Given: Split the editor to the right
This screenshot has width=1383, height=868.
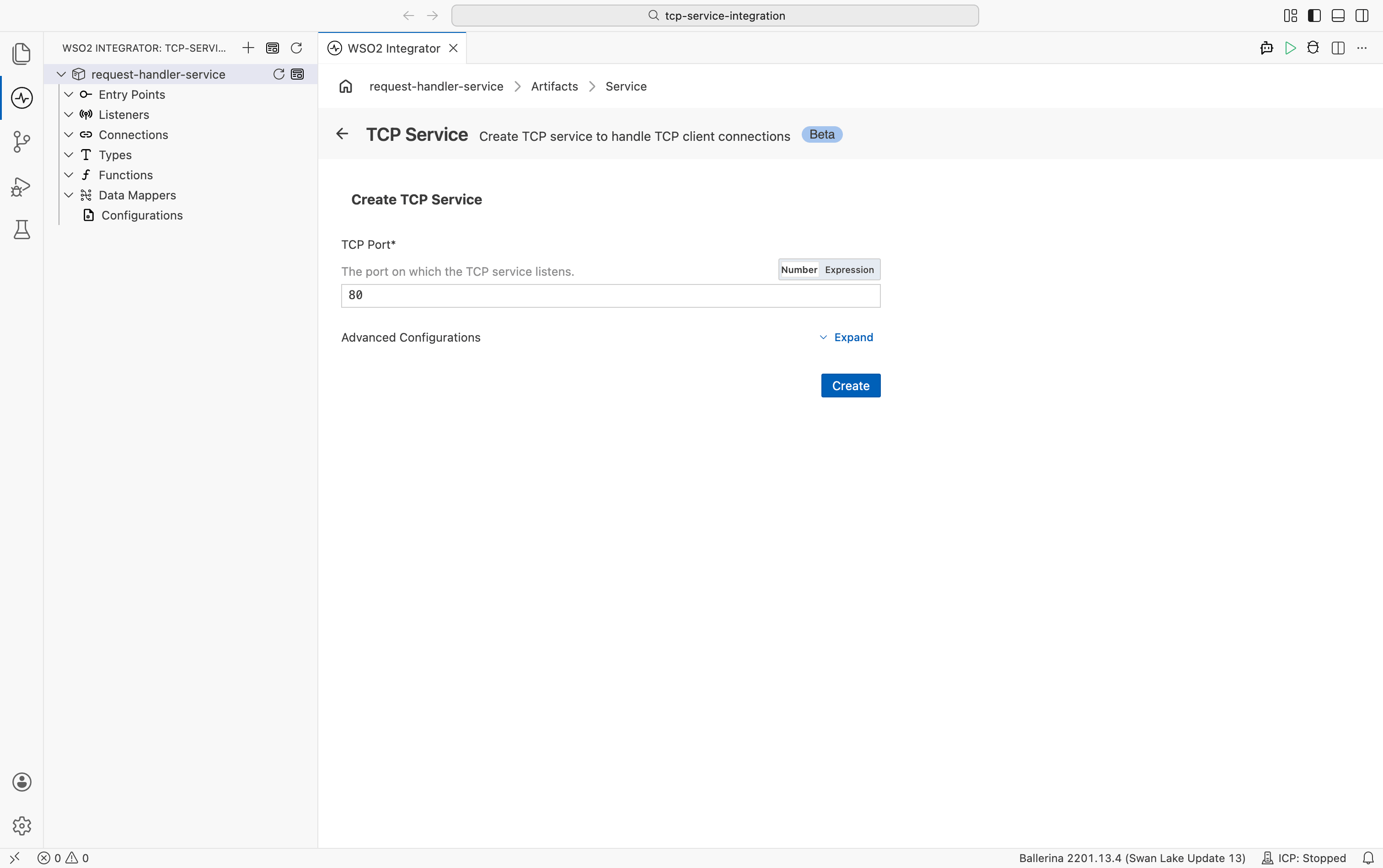Looking at the screenshot, I should click(x=1338, y=48).
